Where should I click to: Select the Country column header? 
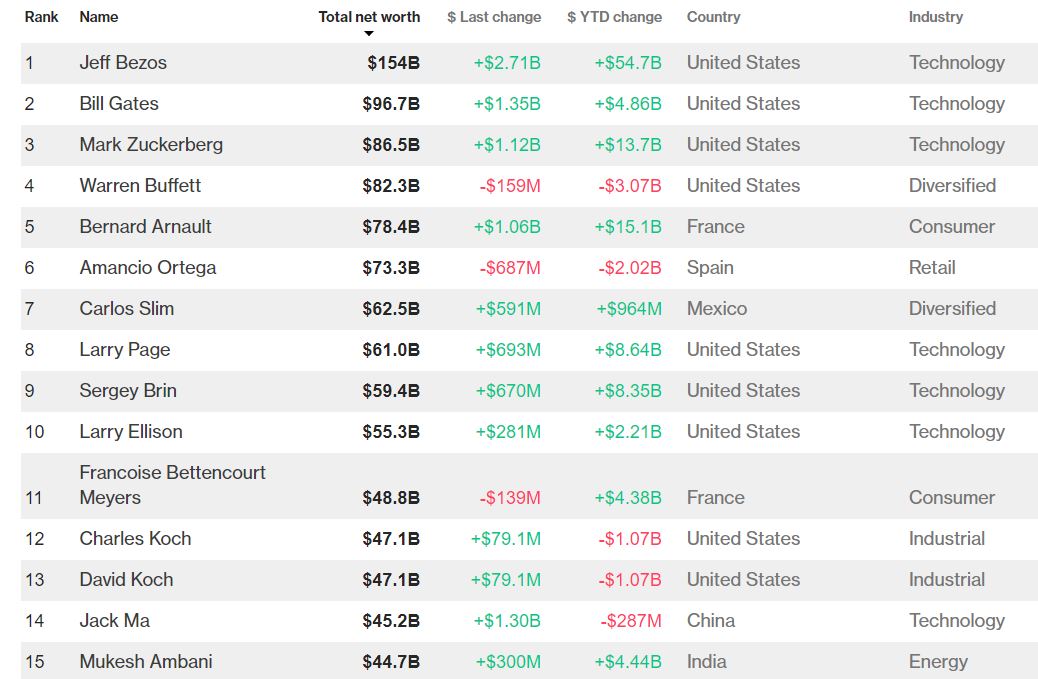point(713,17)
